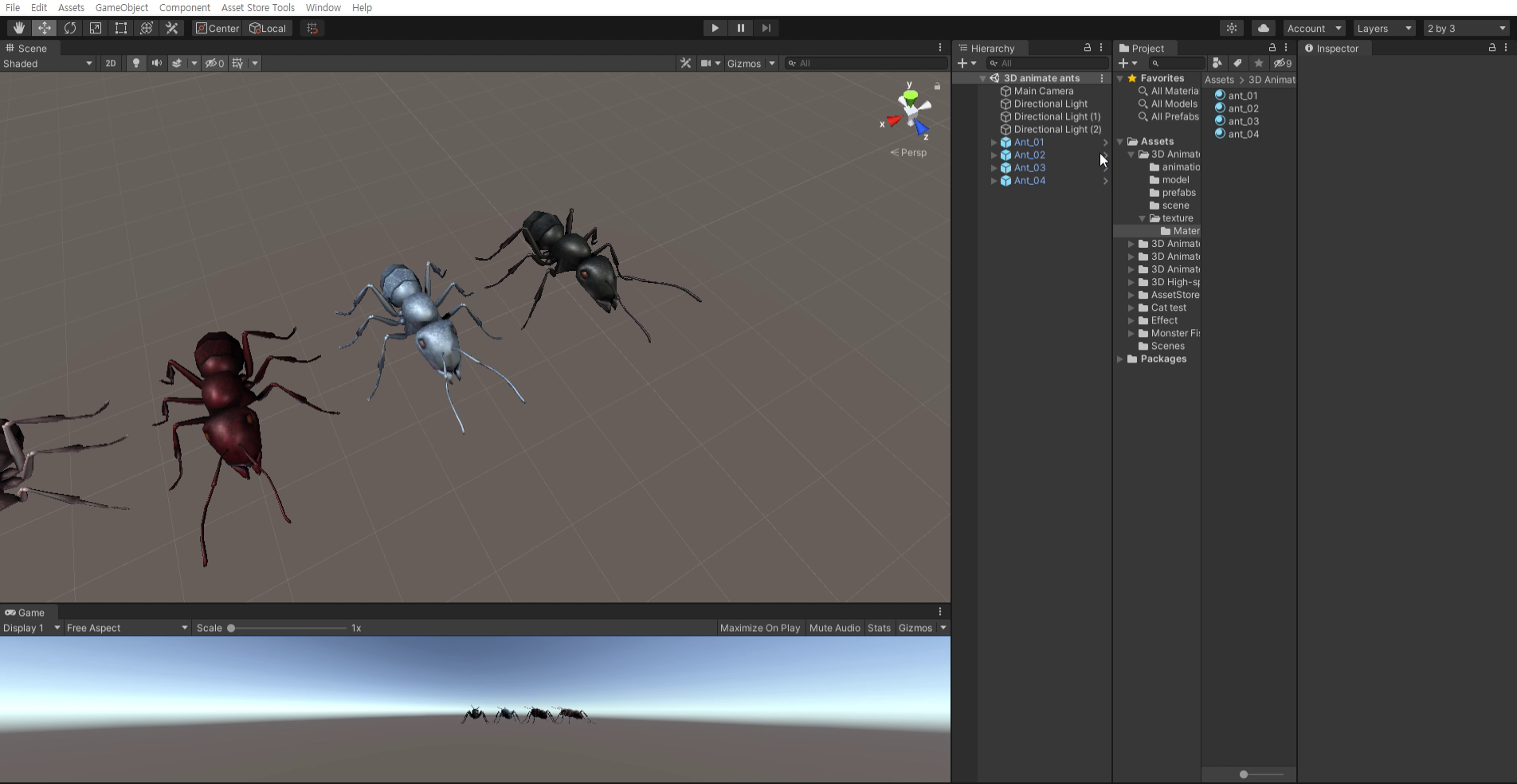1517x784 pixels.
Task: Click Stats button in Game view
Action: click(880, 628)
